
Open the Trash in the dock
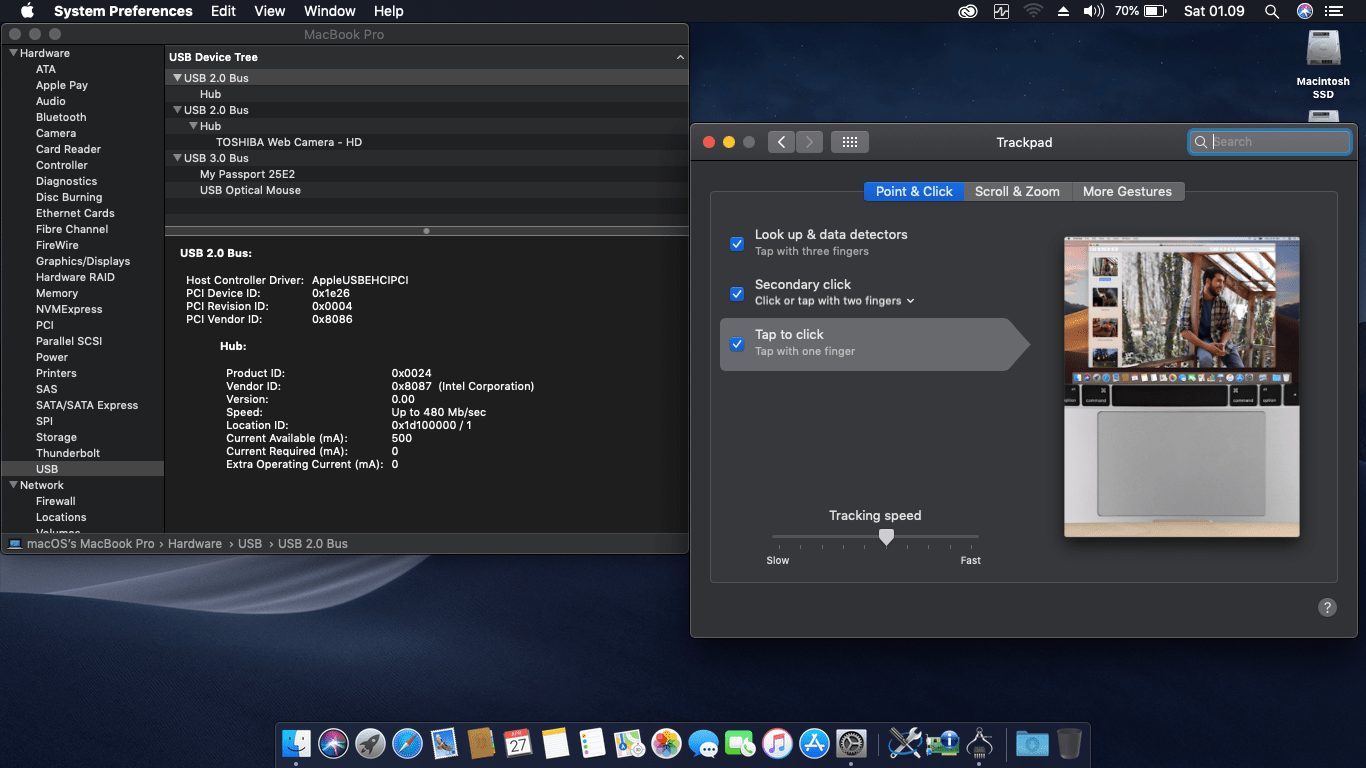[1069, 743]
